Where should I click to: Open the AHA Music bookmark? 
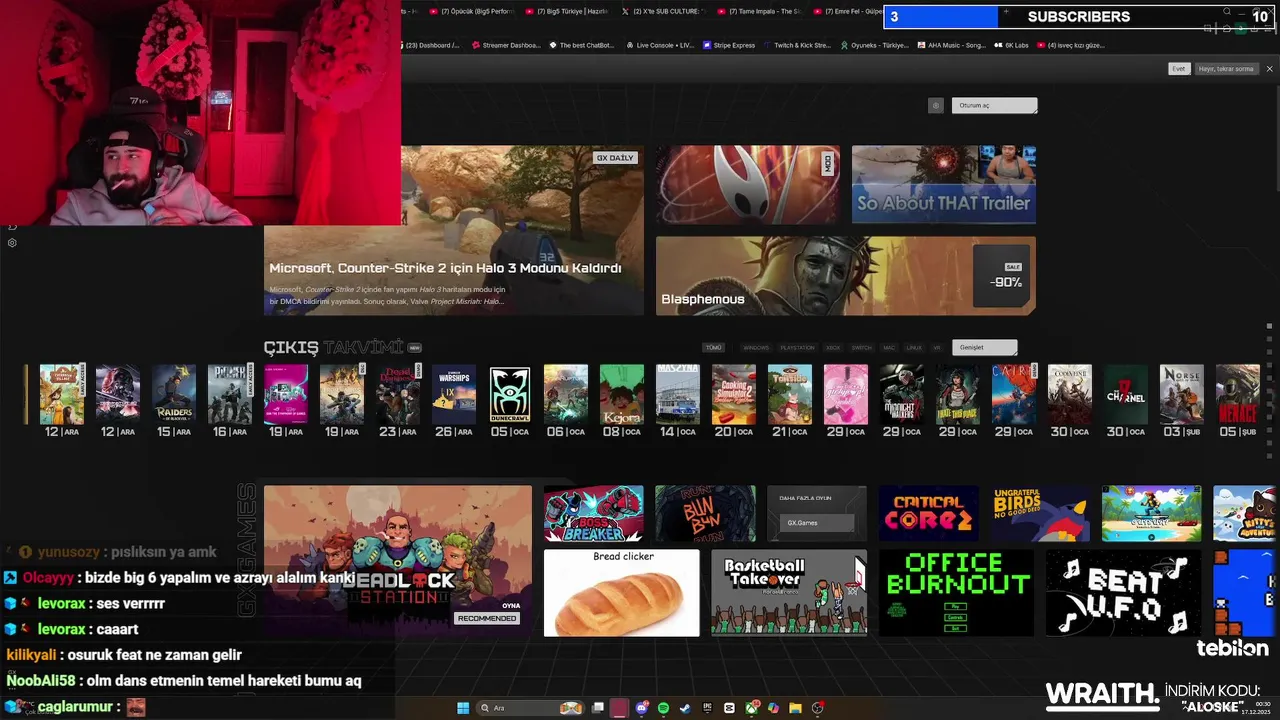pyautogui.click(x=951, y=45)
